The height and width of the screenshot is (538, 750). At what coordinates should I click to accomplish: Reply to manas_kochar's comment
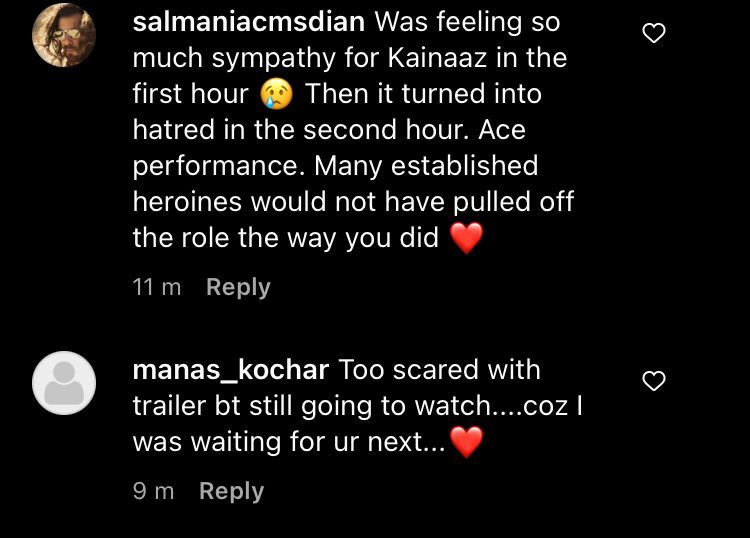click(231, 491)
